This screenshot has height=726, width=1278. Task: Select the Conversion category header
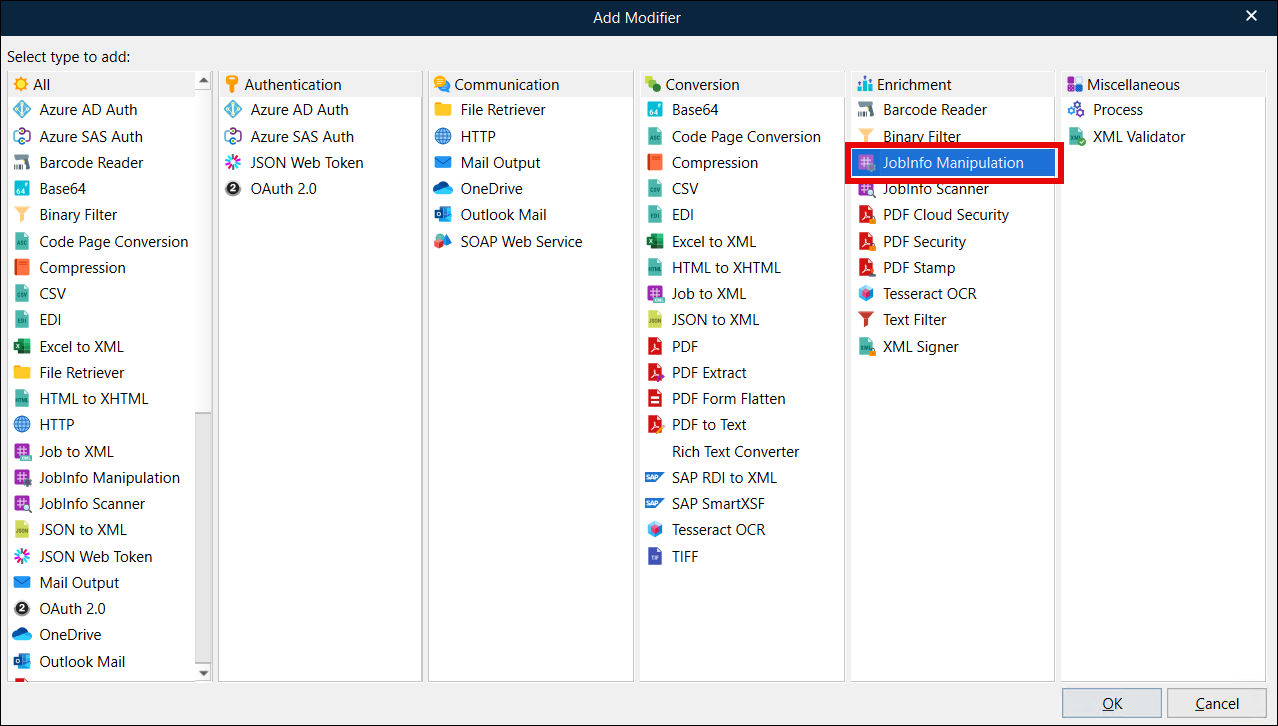click(x=742, y=84)
